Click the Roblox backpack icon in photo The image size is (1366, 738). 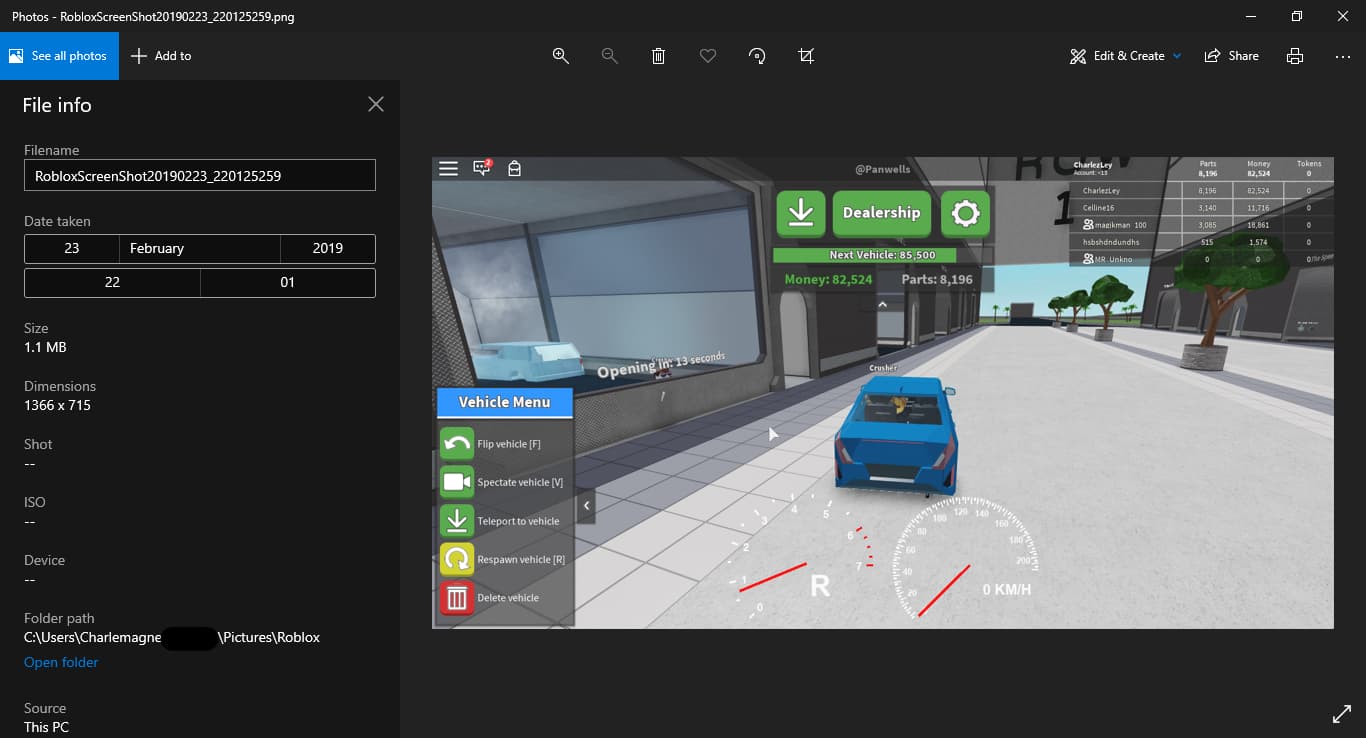[x=514, y=169]
